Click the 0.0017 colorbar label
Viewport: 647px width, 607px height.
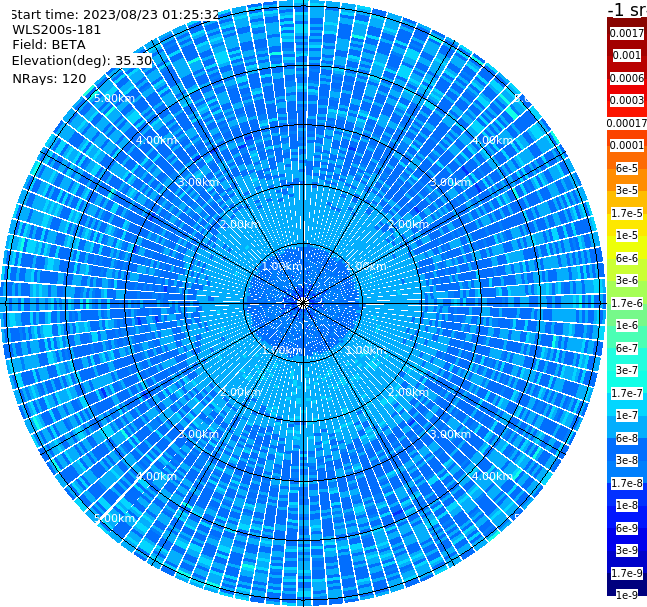tap(627, 33)
